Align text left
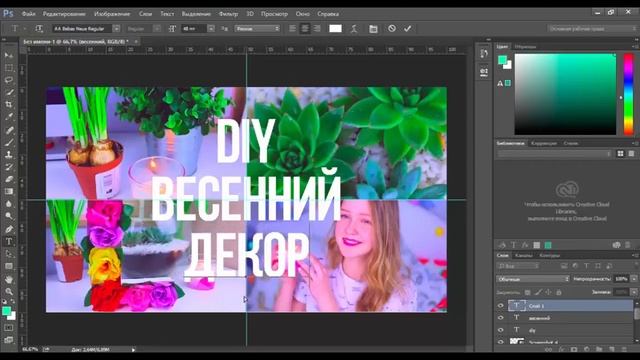 [x=292, y=29]
